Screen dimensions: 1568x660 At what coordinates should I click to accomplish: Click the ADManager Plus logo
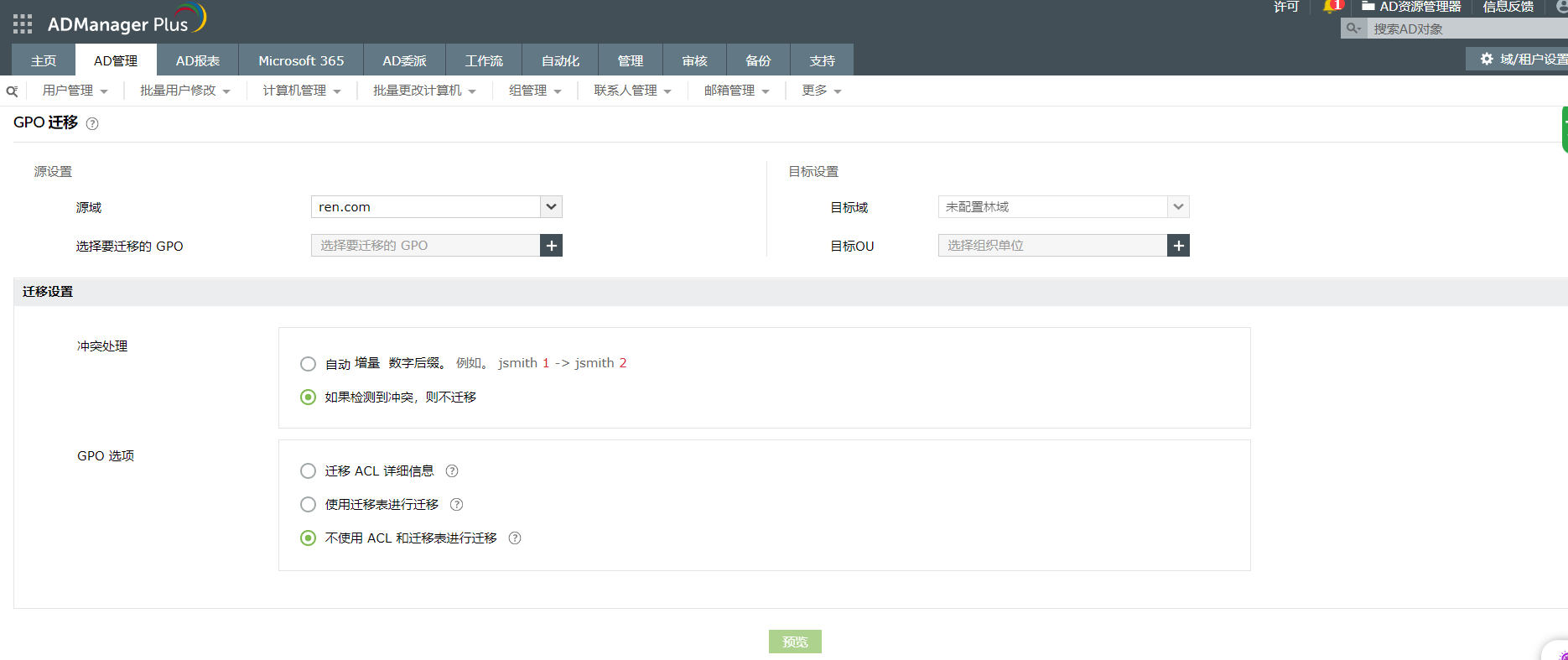pyautogui.click(x=127, y=20)
